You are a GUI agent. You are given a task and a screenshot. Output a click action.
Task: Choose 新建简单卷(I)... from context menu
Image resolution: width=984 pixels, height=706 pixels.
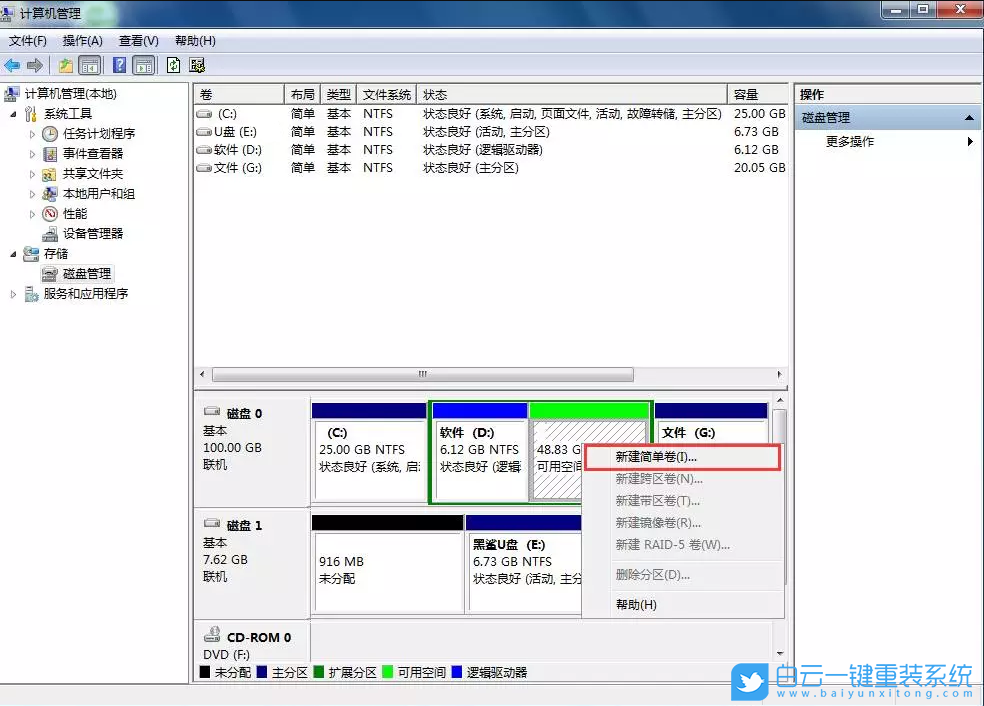[x=656, y=456]
